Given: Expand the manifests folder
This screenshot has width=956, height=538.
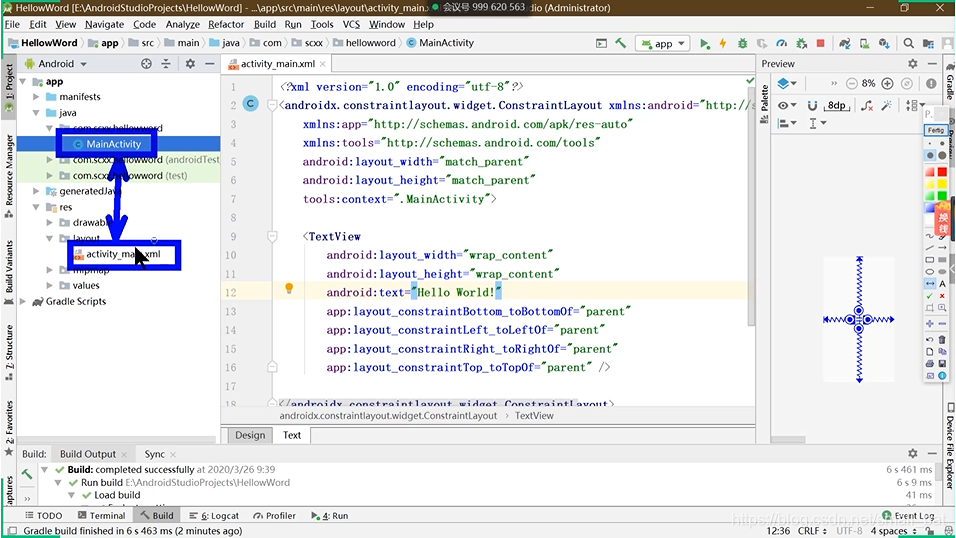Looking at the screenshot, I should coord(37,96).
